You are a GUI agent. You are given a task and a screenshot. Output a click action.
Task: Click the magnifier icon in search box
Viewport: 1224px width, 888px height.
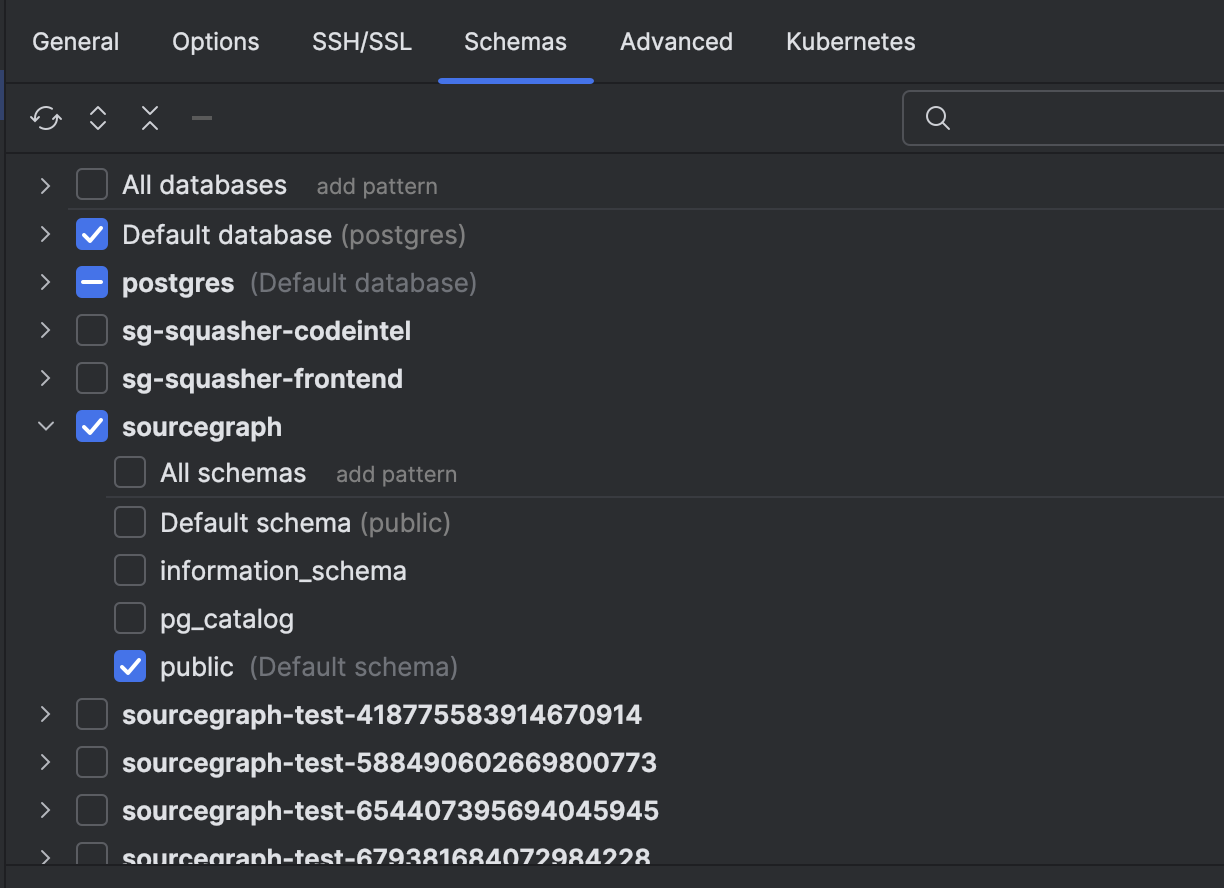click(x=937, y=118)
